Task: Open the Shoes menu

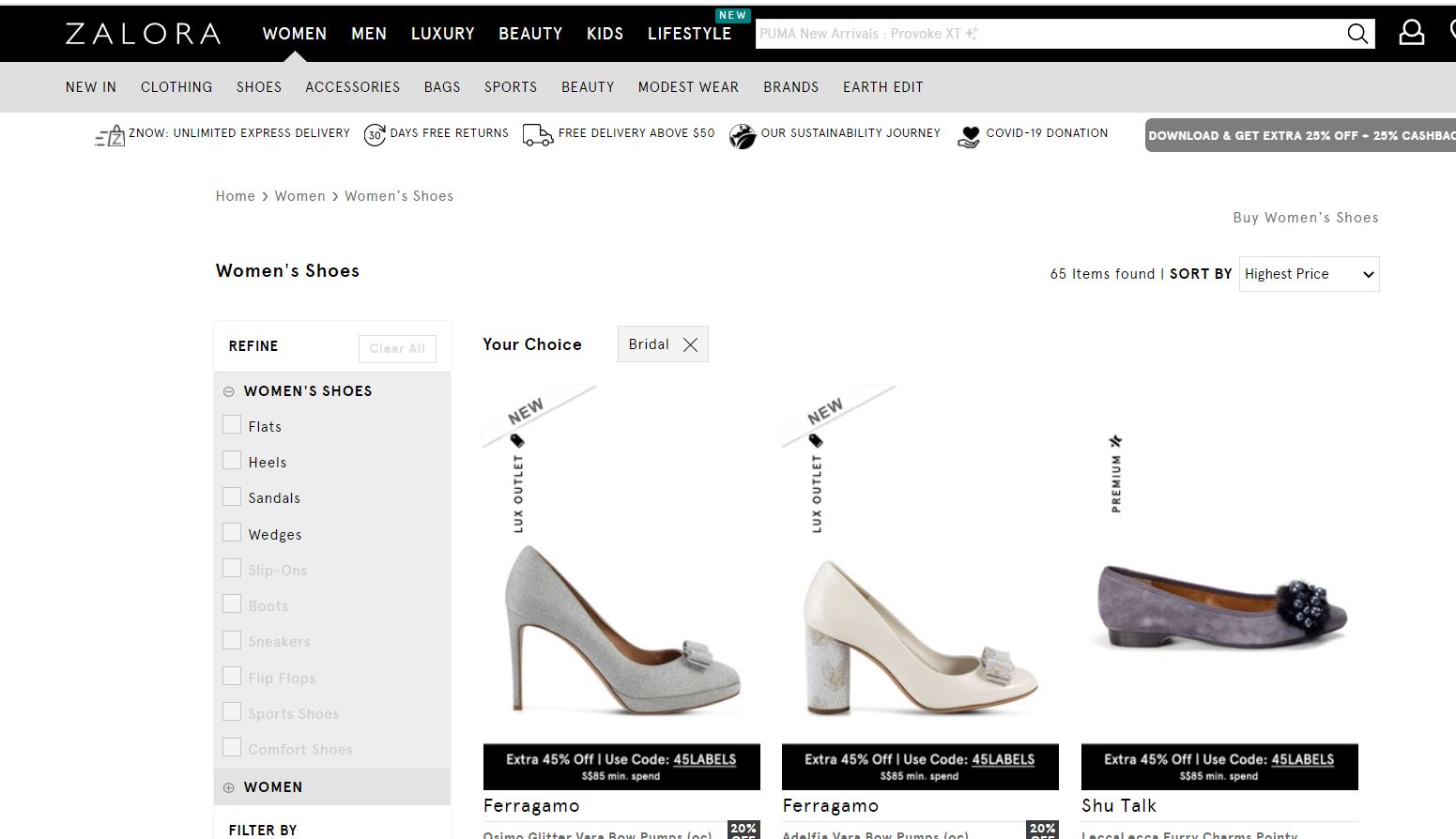Action: click(259, 87)
